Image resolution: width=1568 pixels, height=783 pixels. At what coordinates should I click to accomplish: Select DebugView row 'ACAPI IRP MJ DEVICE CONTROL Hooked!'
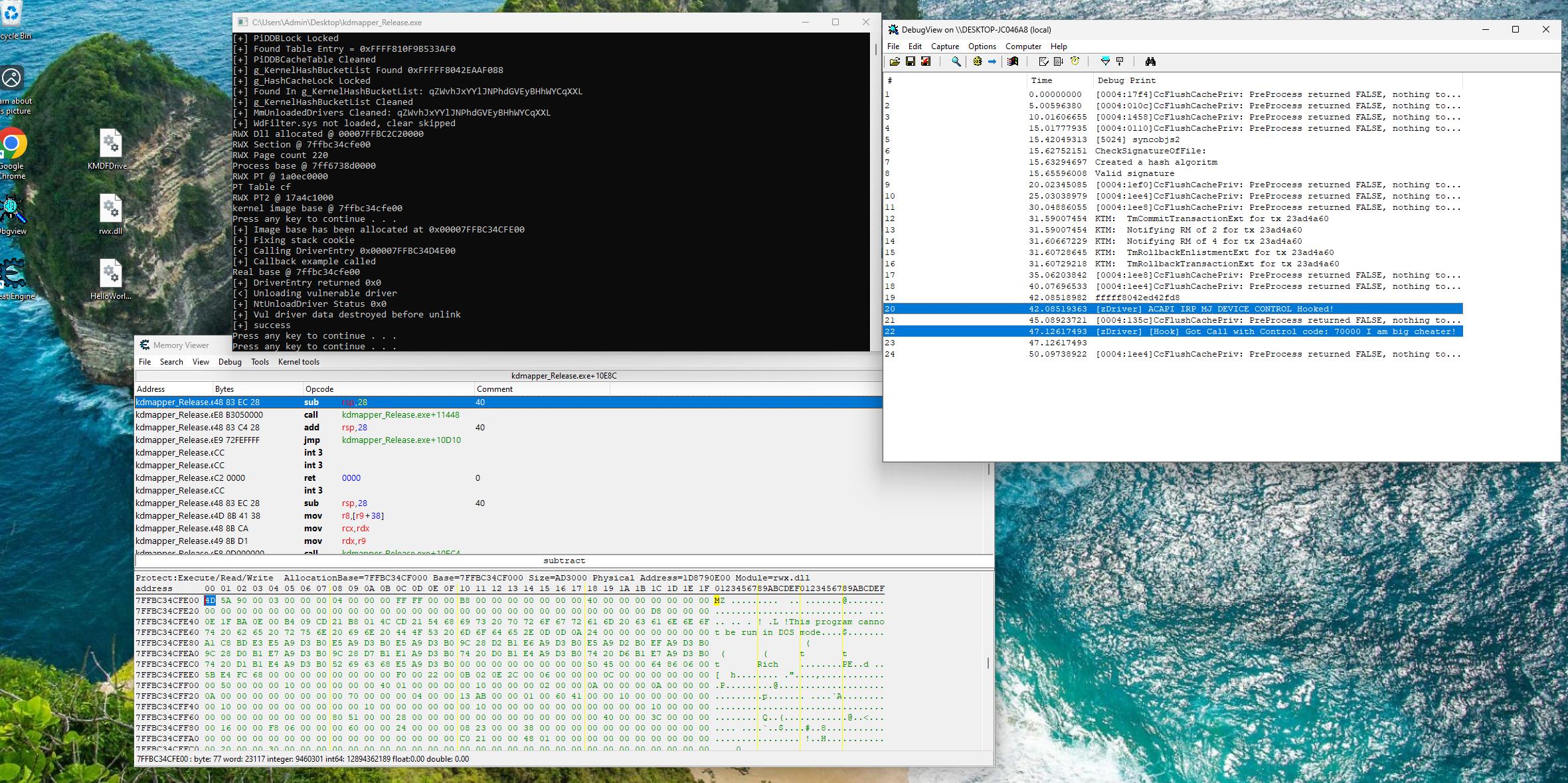pos(1173,309)
